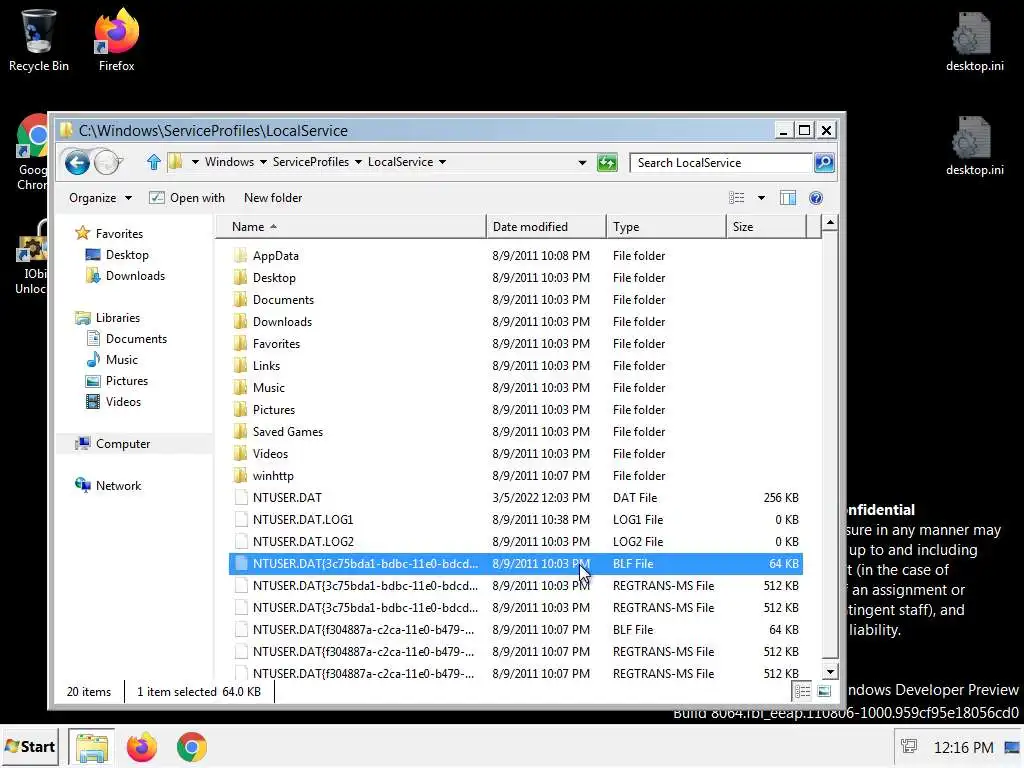This screenshot has width=1024, height=768.
Task: Click Show desktop tray button
Action: pos(1012,747)
